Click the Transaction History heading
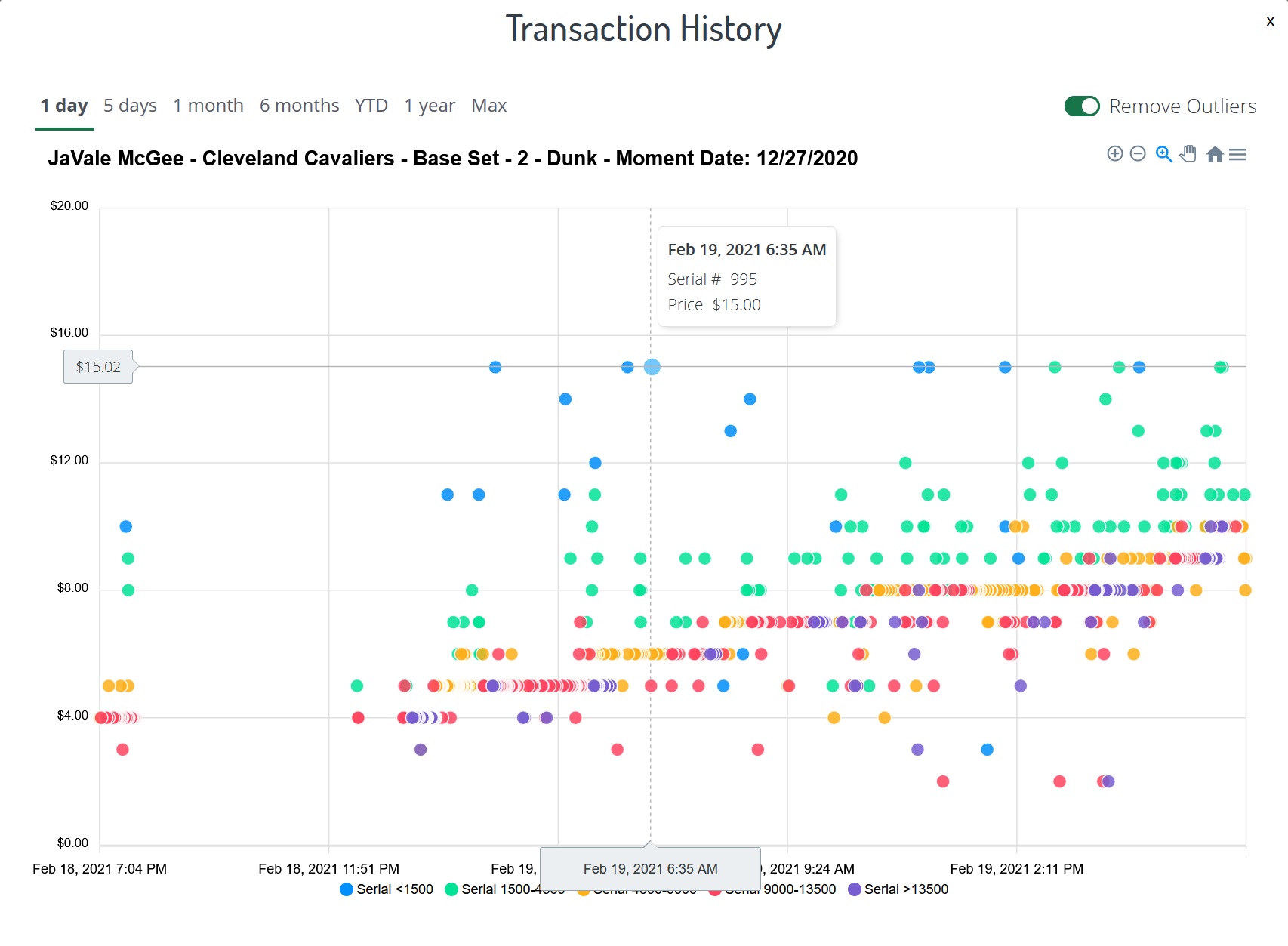Image resolution: width=1288 pixels, height=946 pixels. coord(644,29)
